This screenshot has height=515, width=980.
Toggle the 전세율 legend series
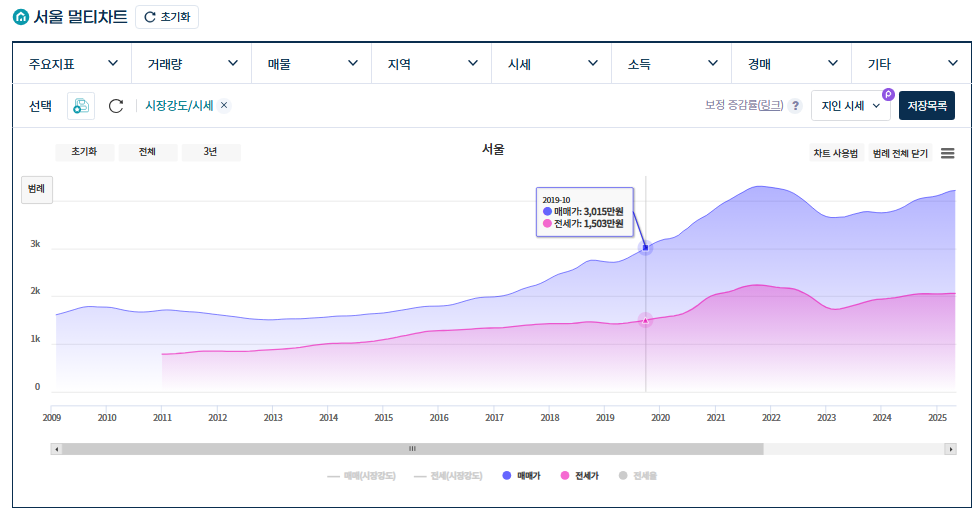(x=638, y=476)
